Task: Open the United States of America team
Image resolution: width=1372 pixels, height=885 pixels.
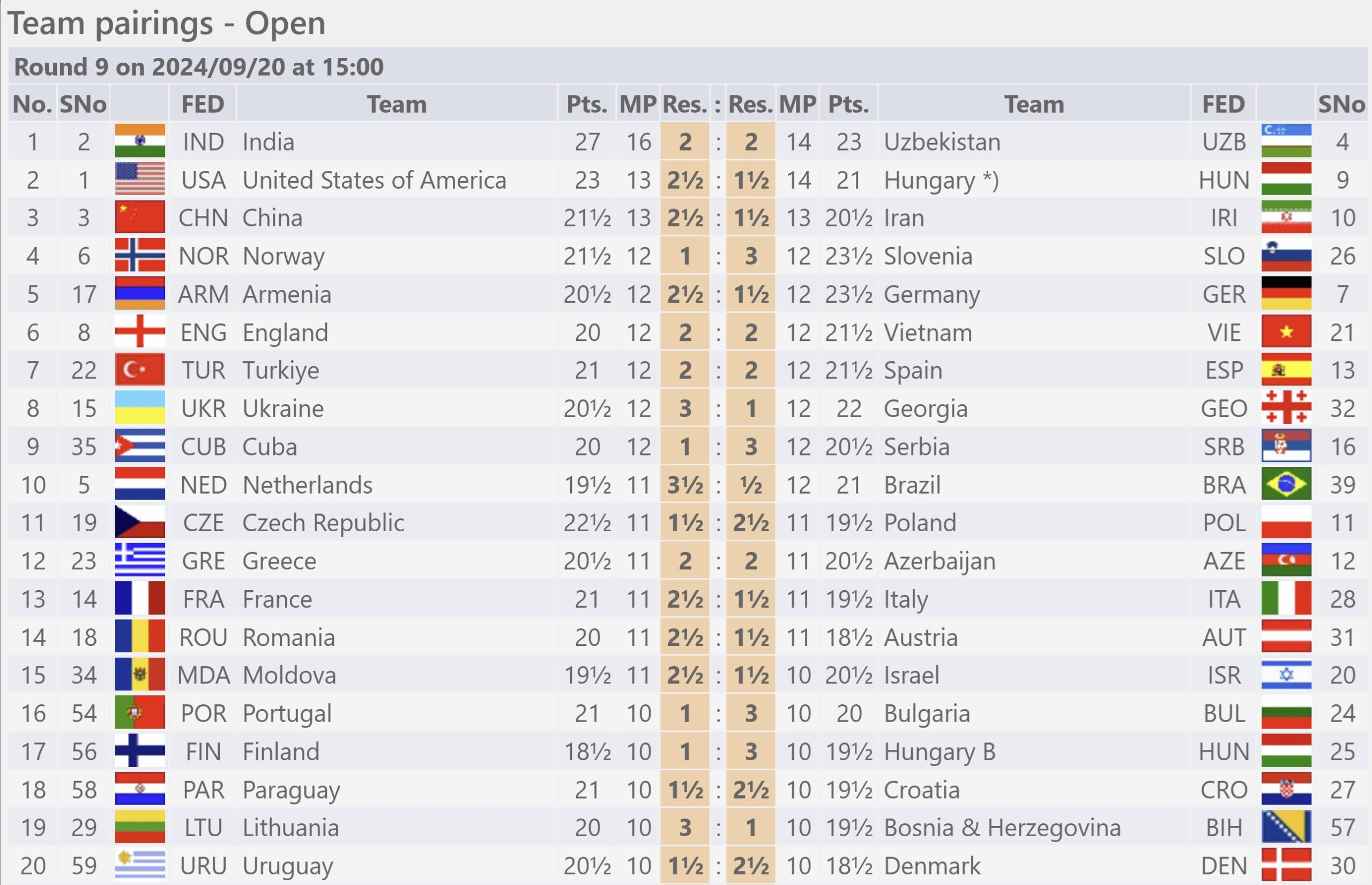Action: [x=374, y=180]
